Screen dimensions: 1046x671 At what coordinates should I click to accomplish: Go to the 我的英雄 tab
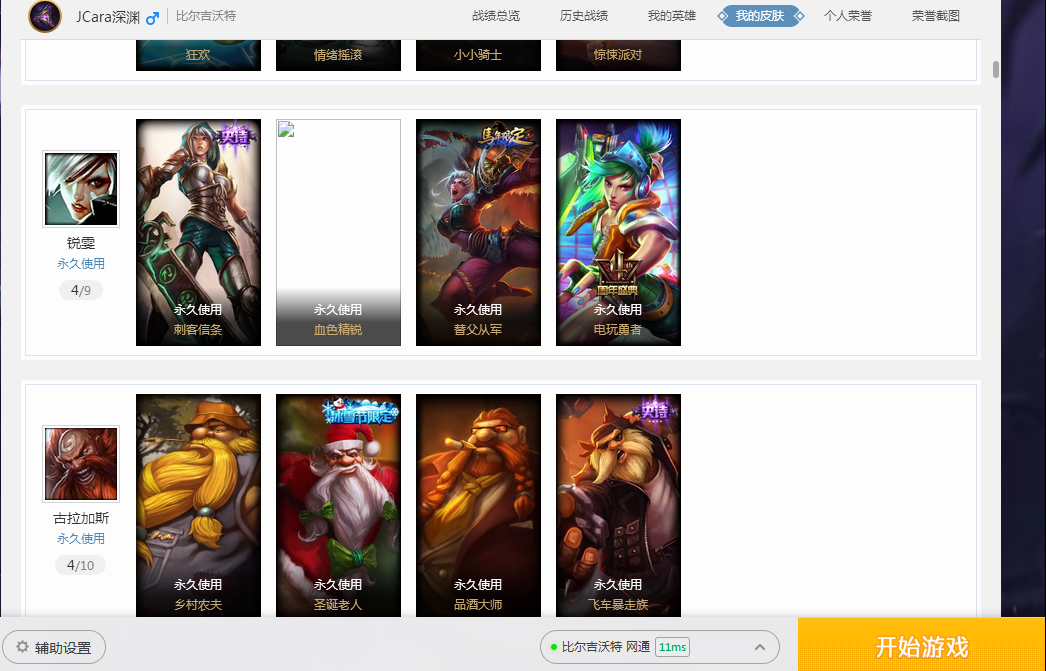(672, 16)
